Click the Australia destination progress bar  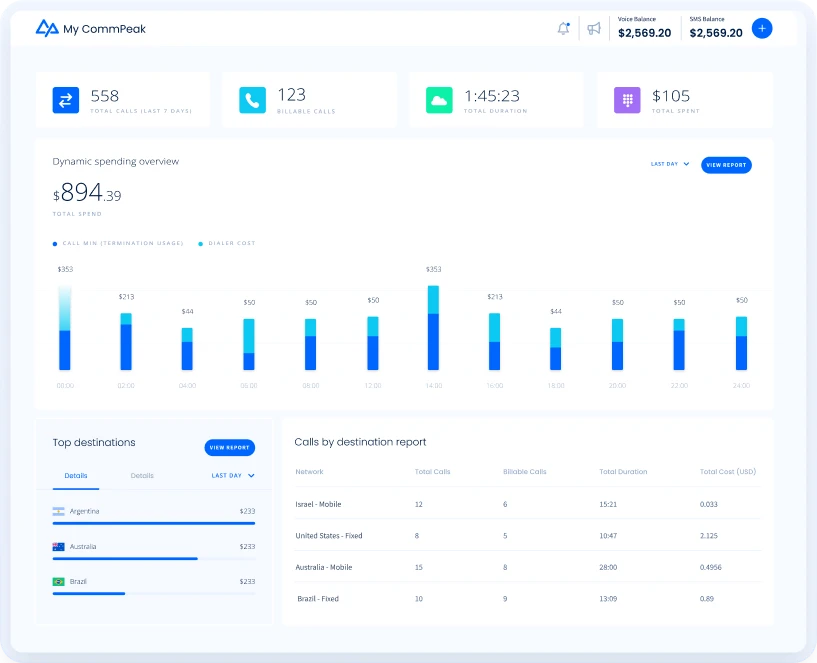click(125, 558)
